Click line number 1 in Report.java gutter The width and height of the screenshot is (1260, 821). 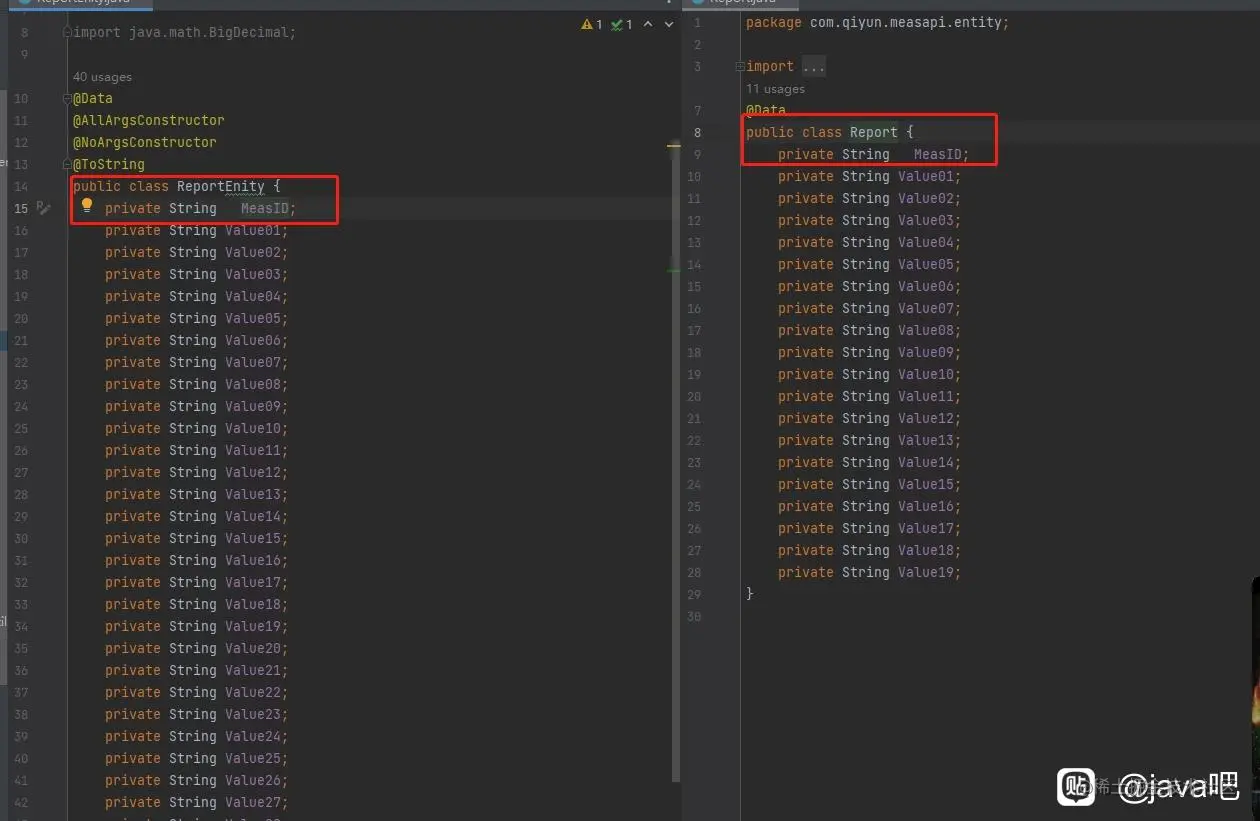point(697,22)
